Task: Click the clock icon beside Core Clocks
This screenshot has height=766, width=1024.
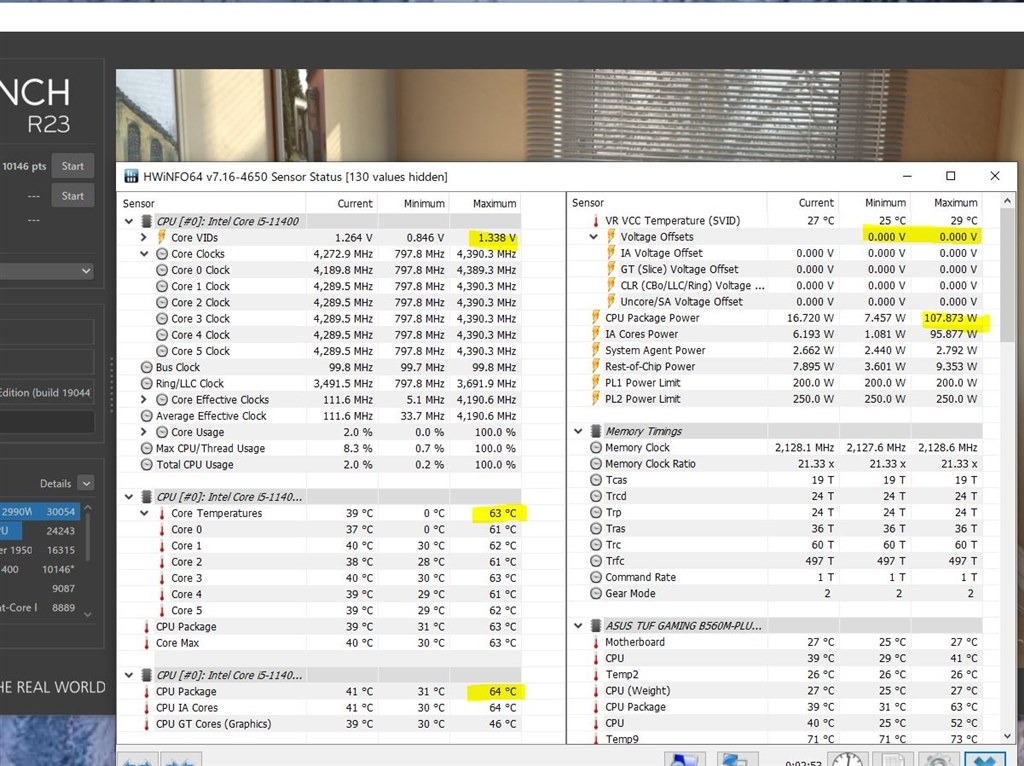Action: click(162, 253)
